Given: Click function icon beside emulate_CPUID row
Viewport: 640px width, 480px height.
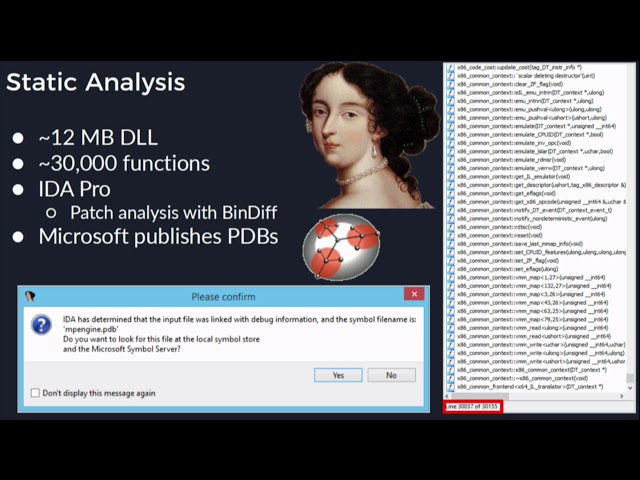Looking at the screenshot, I should 450,135.
